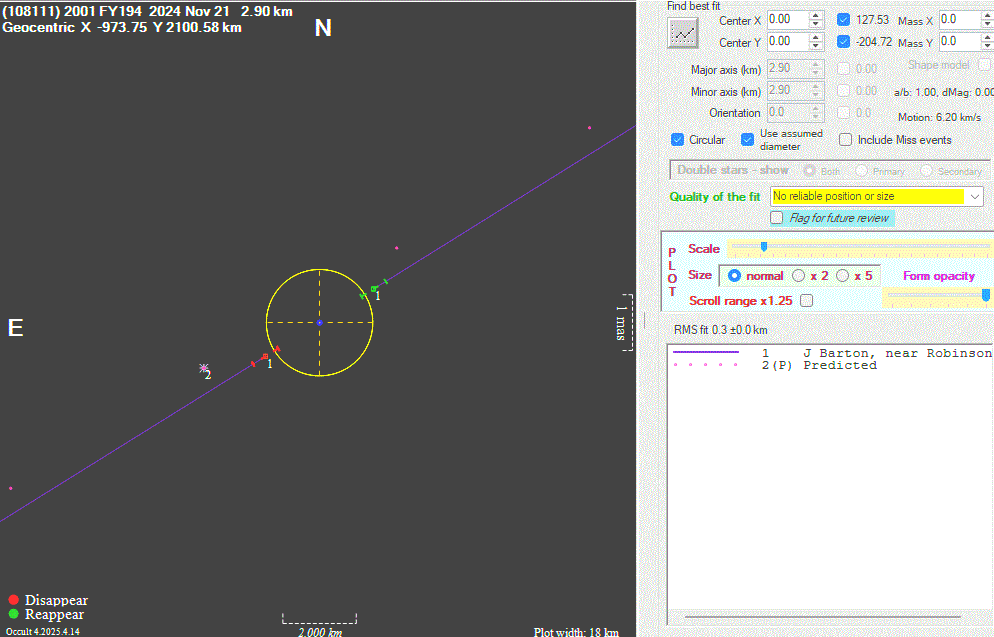The width and height of the screenshot is (994, 637).
Task: Enable Include Miss events checkbox
Action: (845, 139)
